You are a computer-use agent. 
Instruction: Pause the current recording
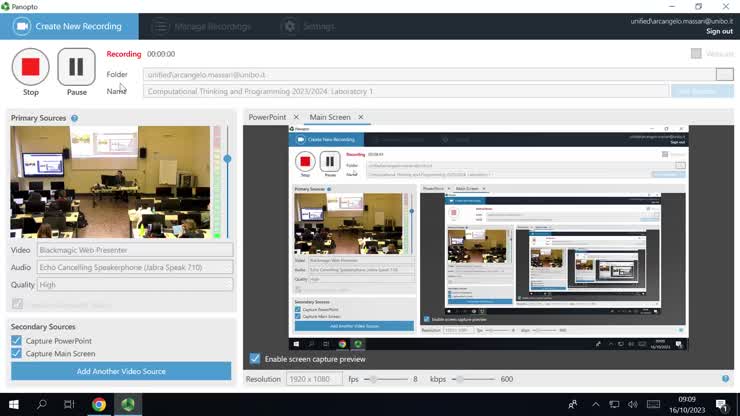point(76,67)
